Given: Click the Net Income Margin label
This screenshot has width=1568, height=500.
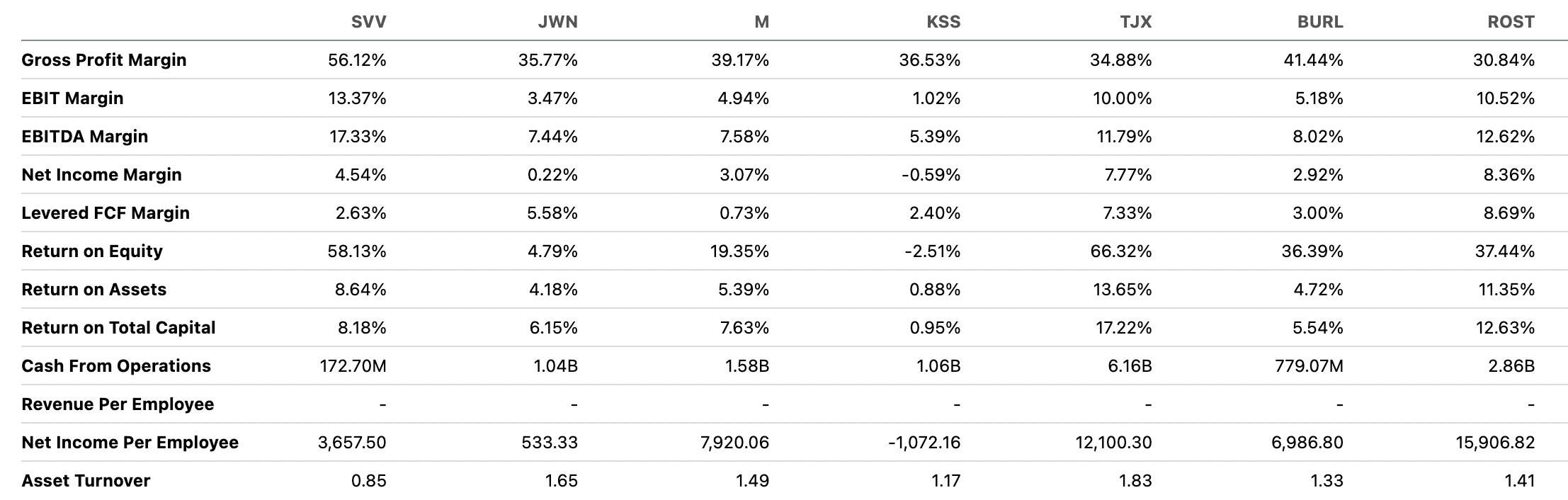Looking at the screenshot, I should pyautogui.click(x=101, y=175).
